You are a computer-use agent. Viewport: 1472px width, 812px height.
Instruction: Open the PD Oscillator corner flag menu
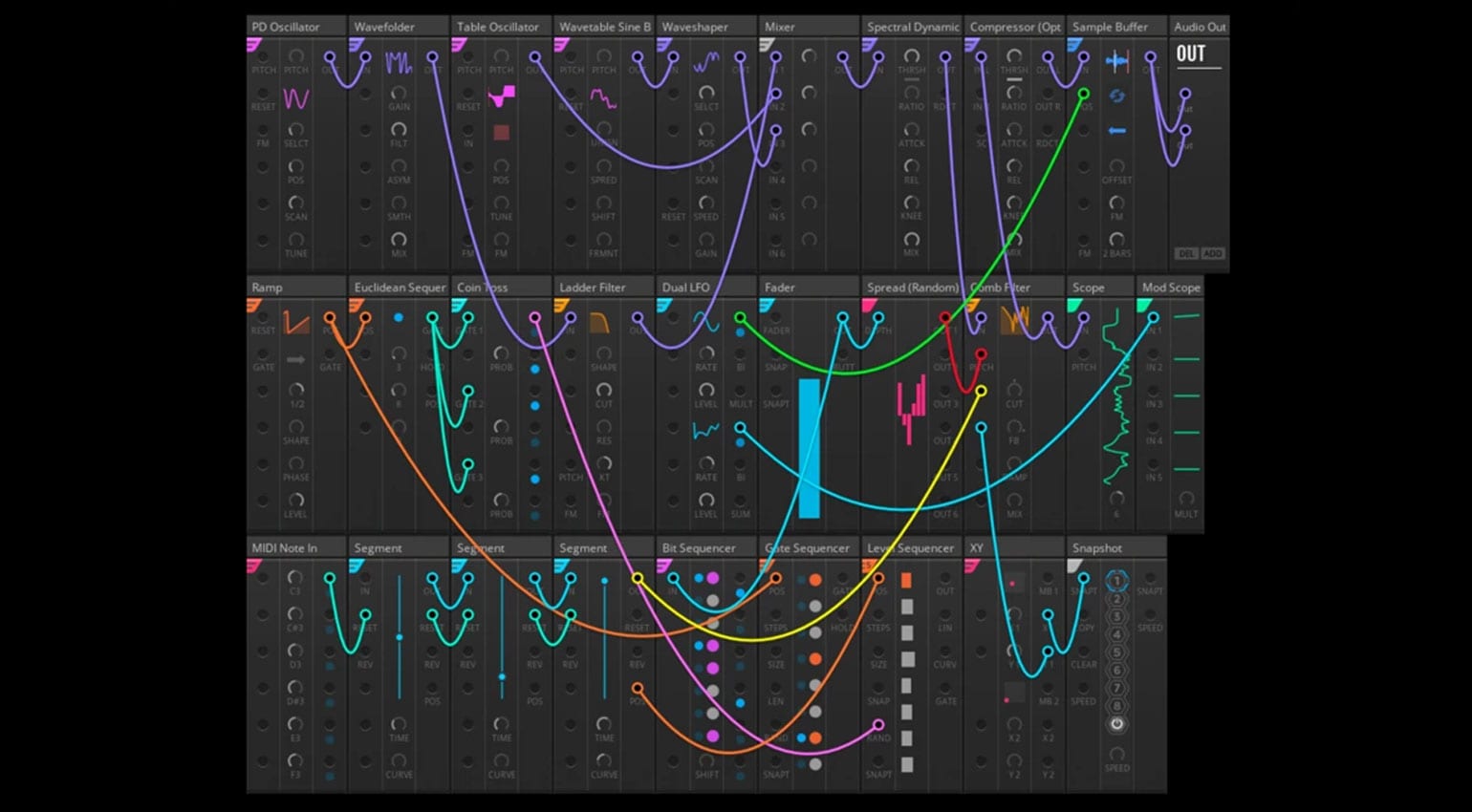click(254, 45)
